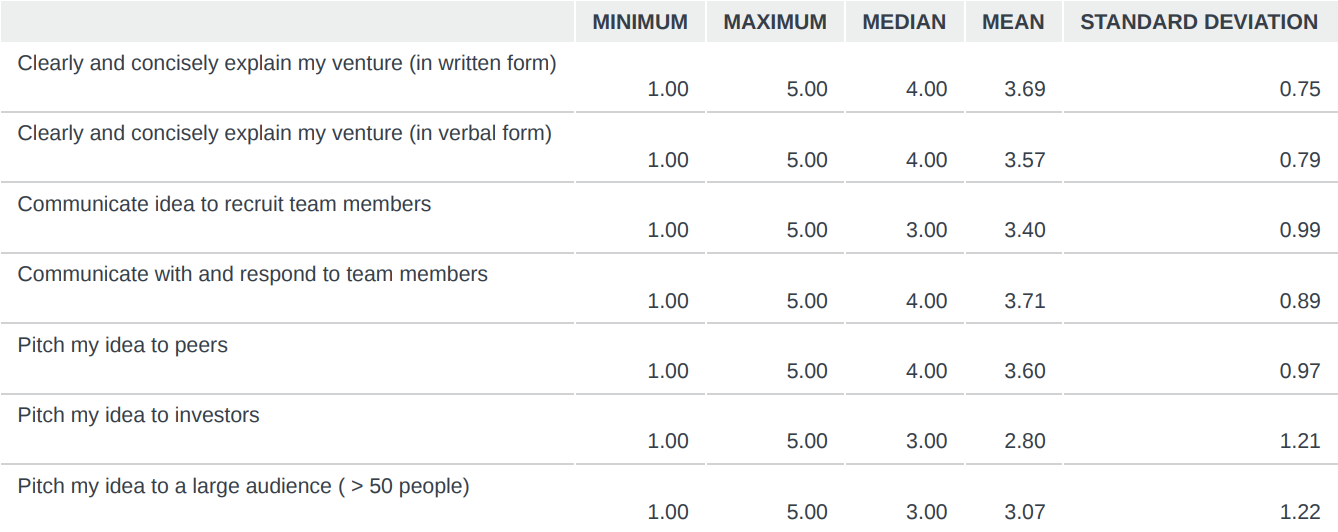Select the standard deviation value 0.79
Viewport: 1338px width, 532px height.
point(1300,160)
